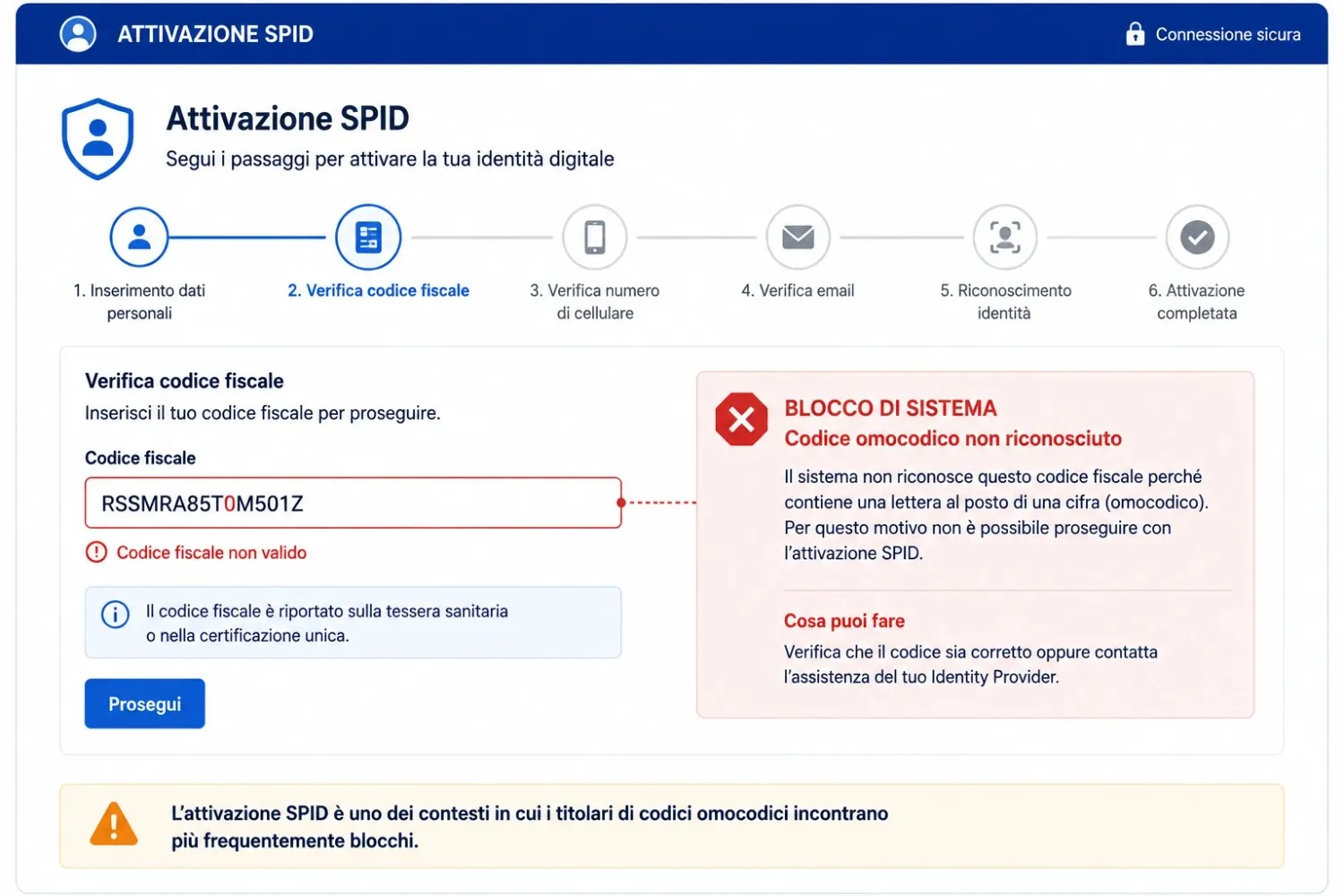
Task: Click the red X error octagon icon
Action: (x=742, y=419)
